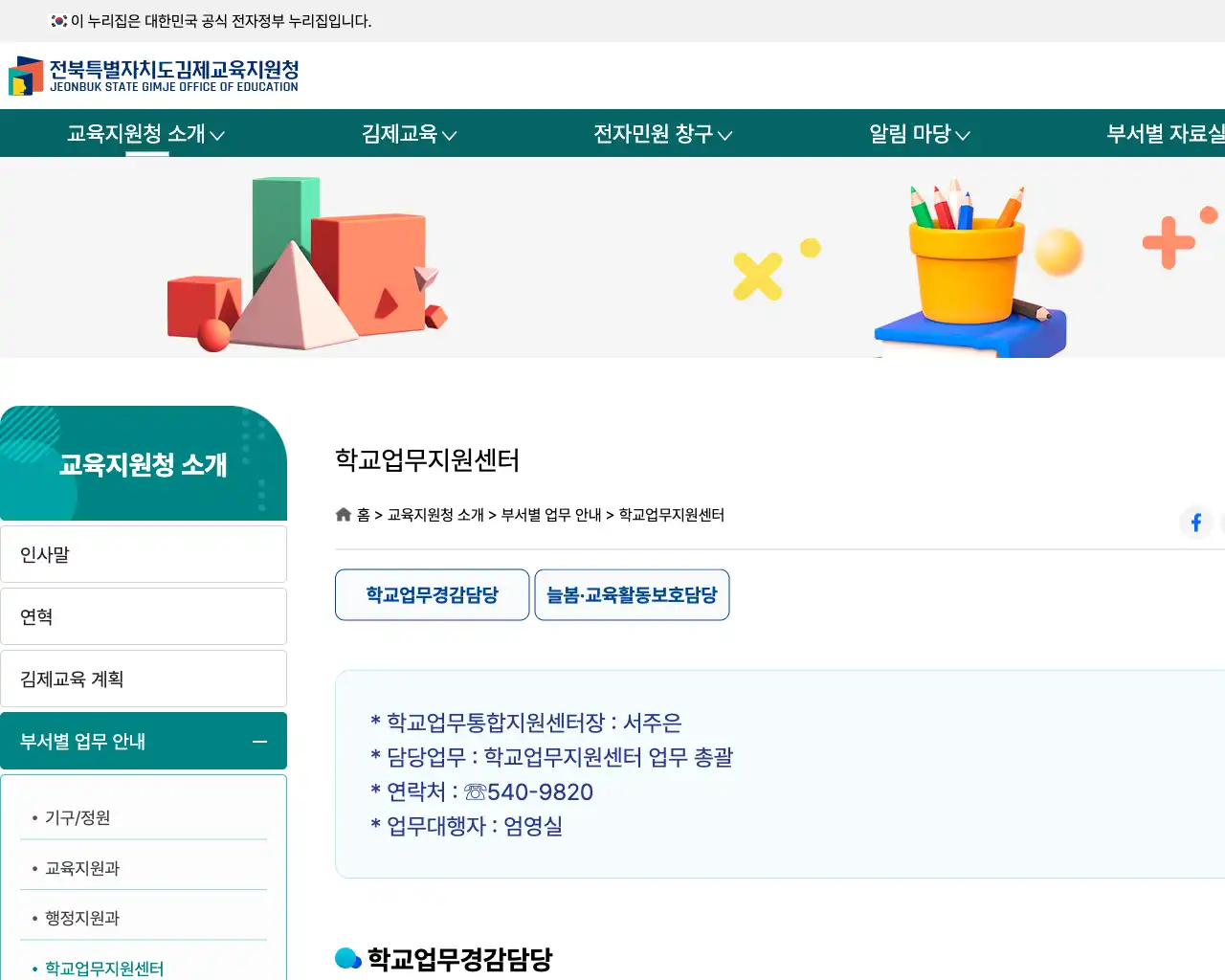Viewport: 1225px width, 980px height.
Task: Click the geometric shapes banner image
Action: pyautogui.click(x=306, y=263)
